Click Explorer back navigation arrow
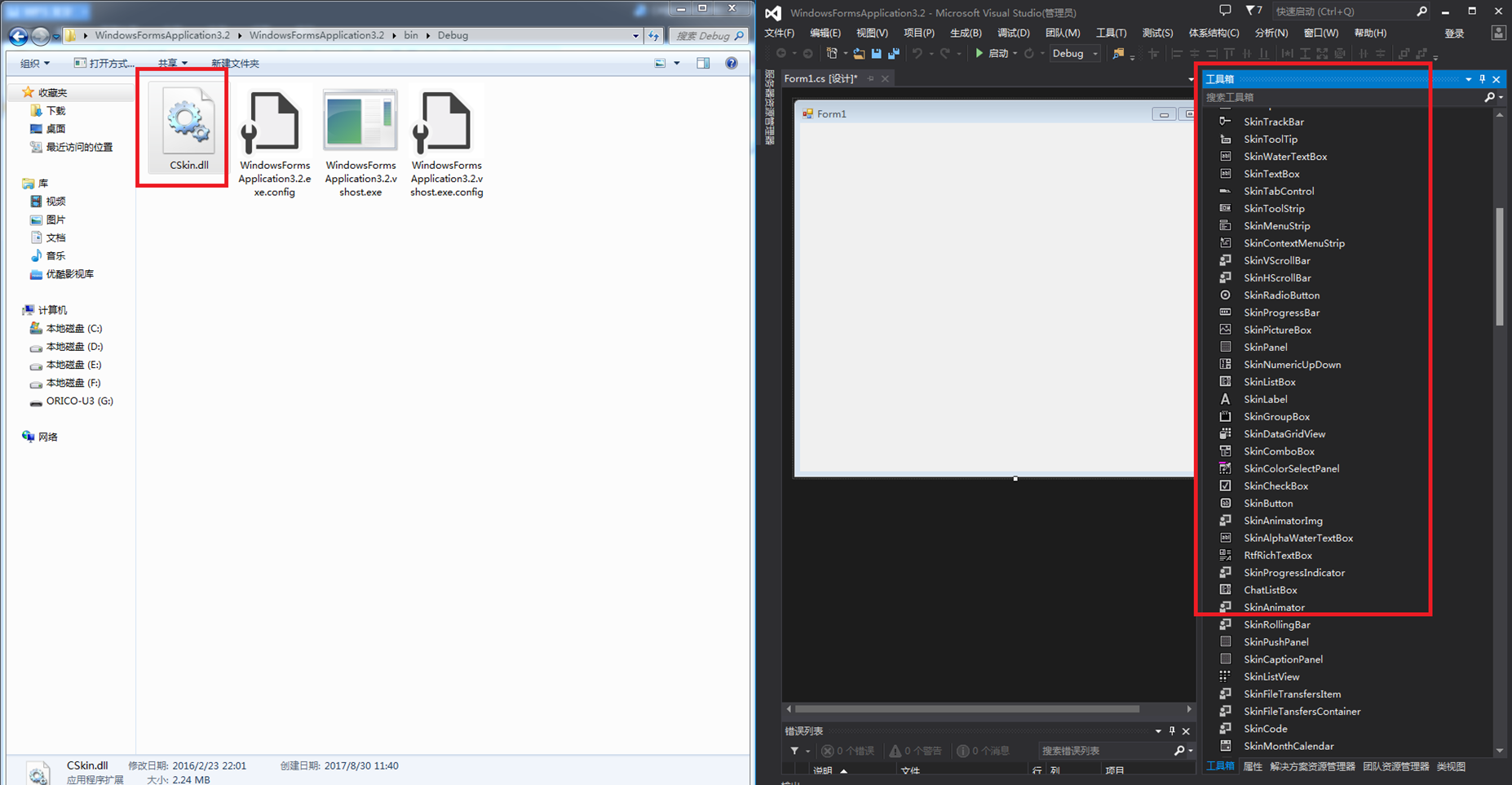1512x785 pixels. coord(18,36)
